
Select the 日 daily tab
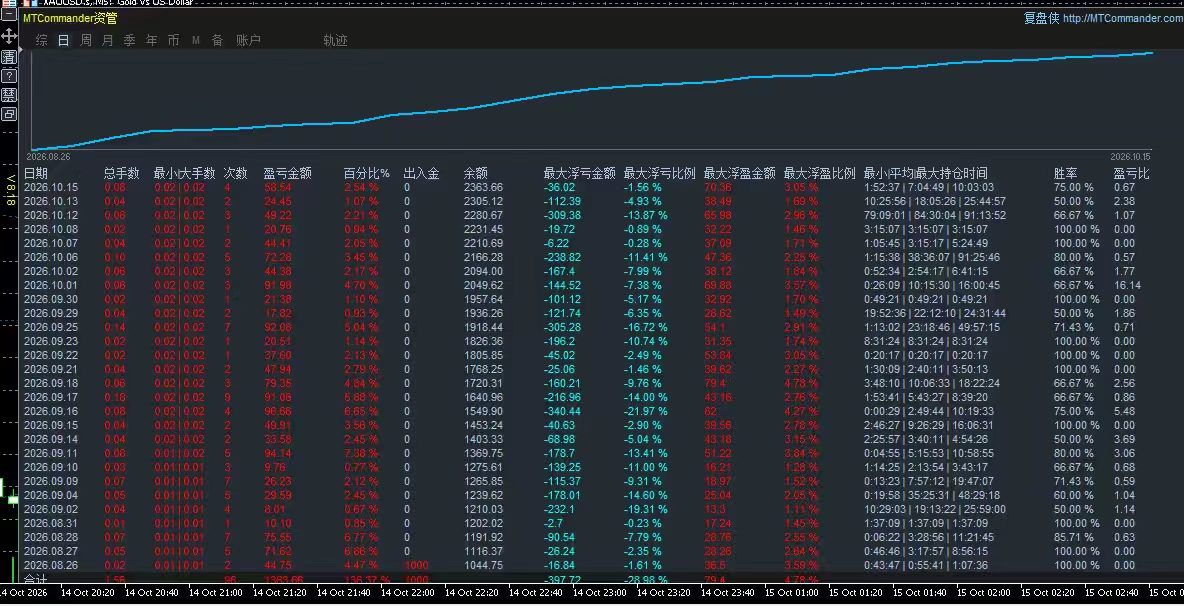pos(63,41)
